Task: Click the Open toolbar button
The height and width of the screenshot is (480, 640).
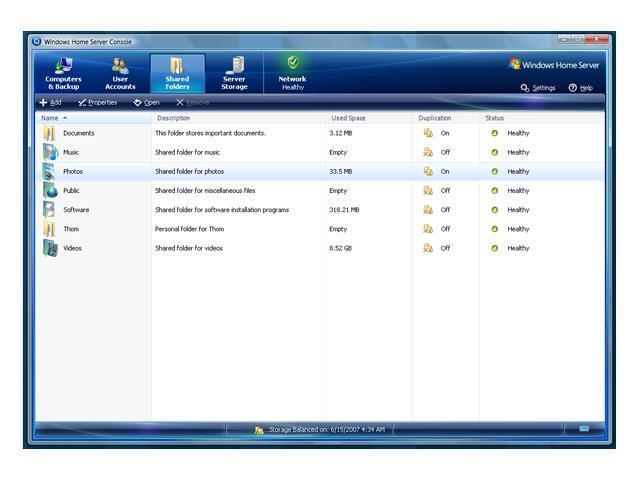Action: (146, 102)
